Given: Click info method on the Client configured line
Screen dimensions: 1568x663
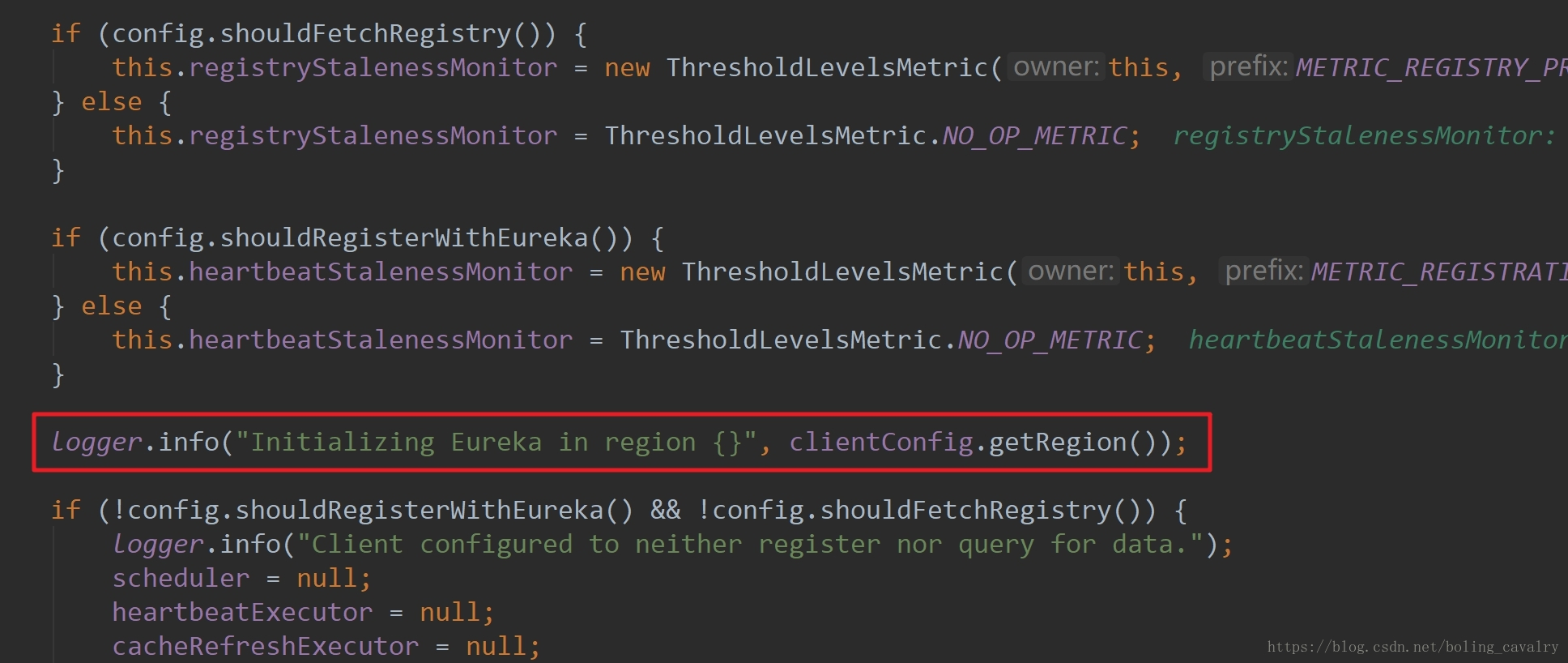Looking at the screenshot, I should click(250, 544).
